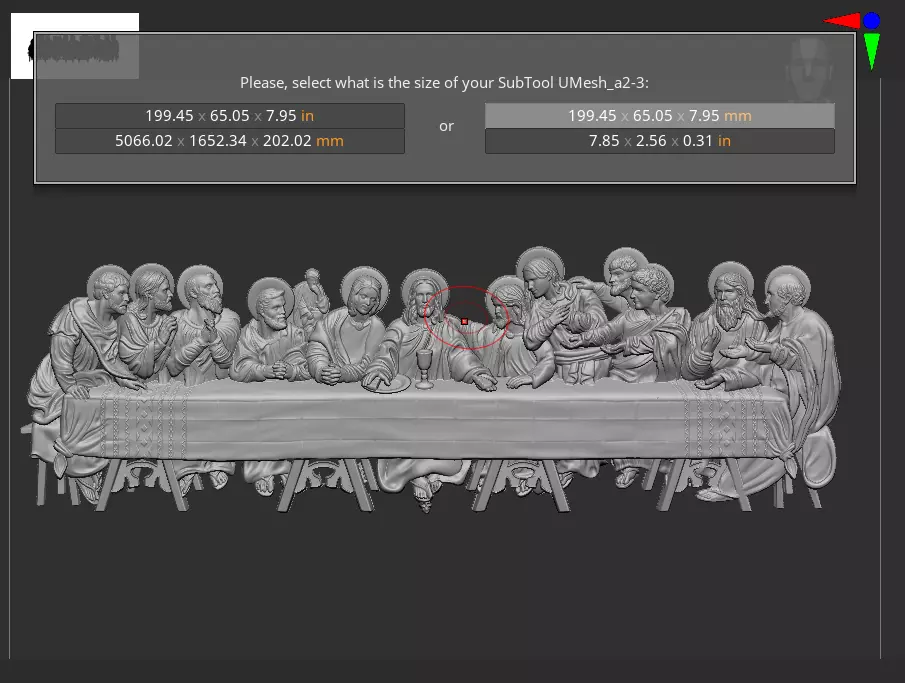
Task: Choose 7.85 x 2.56 x 0.31 in size
Action: [x=660, y=141]
